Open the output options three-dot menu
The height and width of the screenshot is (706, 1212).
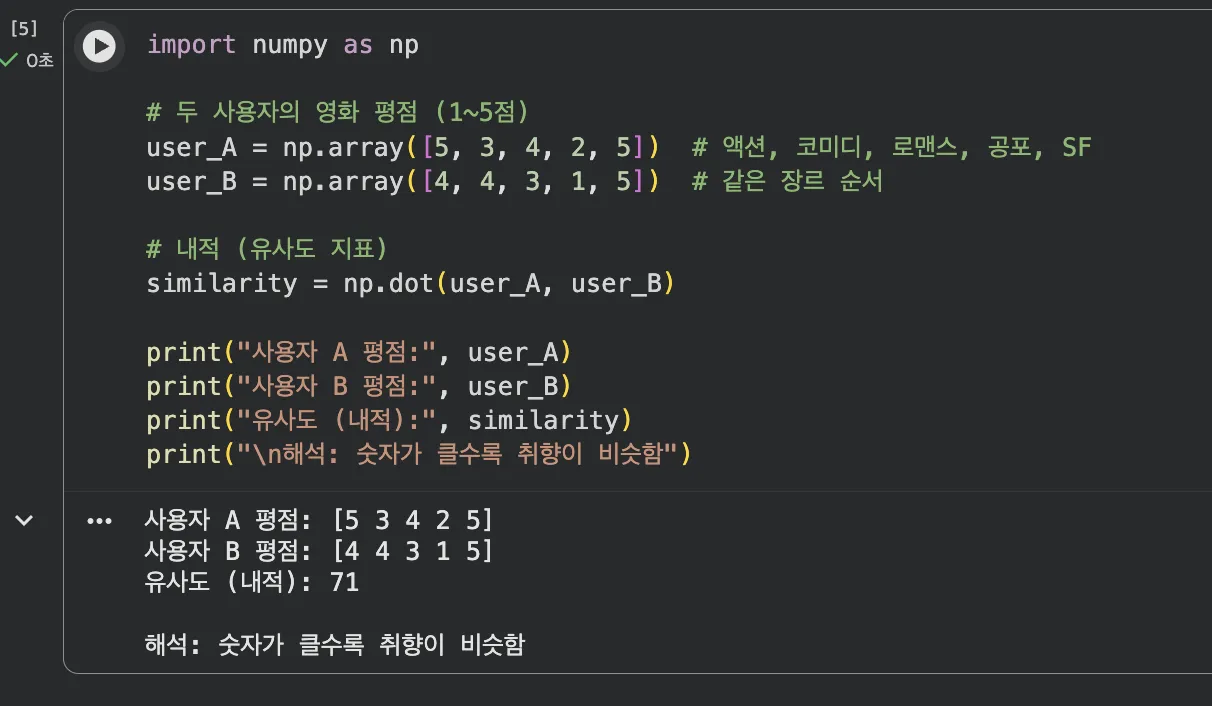(99, 521)
